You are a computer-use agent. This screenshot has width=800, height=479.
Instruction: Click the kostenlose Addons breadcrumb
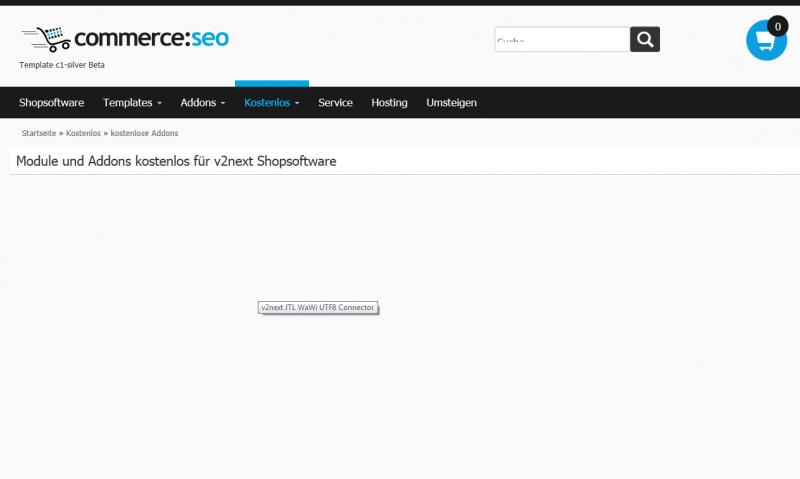tap(144, 133)
